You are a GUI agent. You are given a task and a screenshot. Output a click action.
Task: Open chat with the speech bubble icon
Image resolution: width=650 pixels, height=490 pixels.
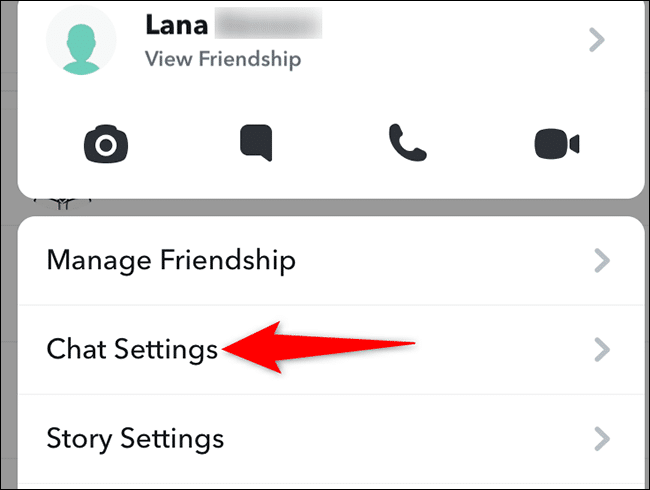pos(256,142)
